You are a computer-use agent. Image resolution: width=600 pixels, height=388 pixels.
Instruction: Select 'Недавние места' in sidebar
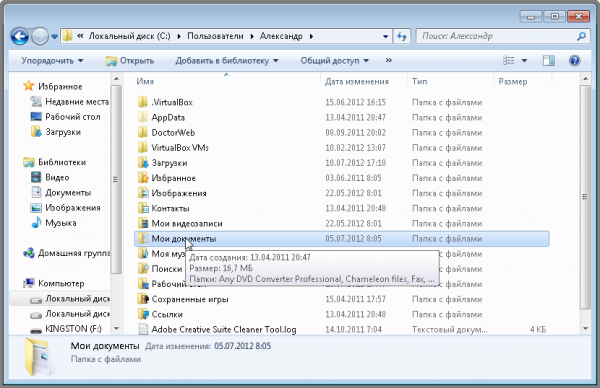pyautogui.click(x=77, y=101)
